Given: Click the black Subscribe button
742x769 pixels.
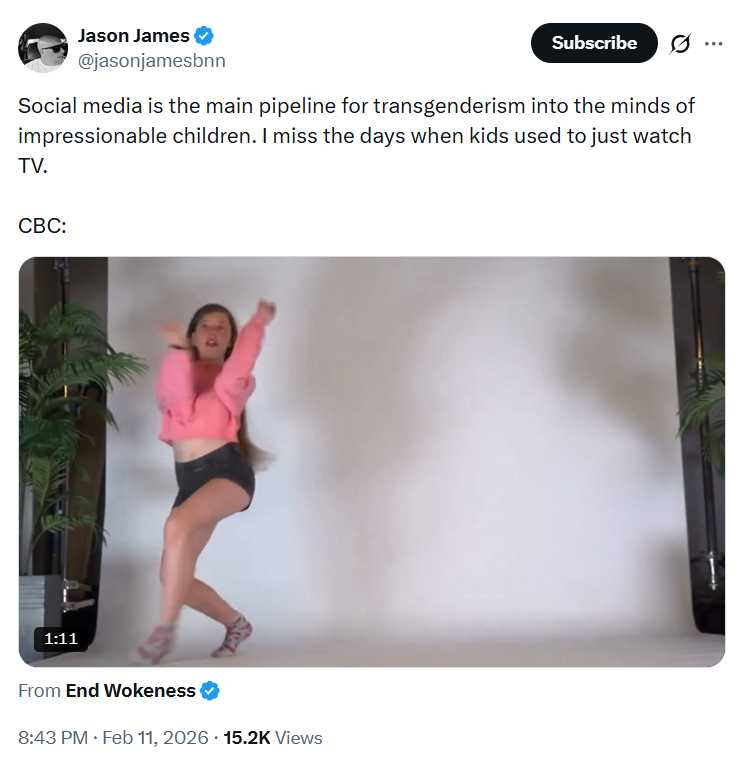Looking at the screenshot, I should (594, 43).
